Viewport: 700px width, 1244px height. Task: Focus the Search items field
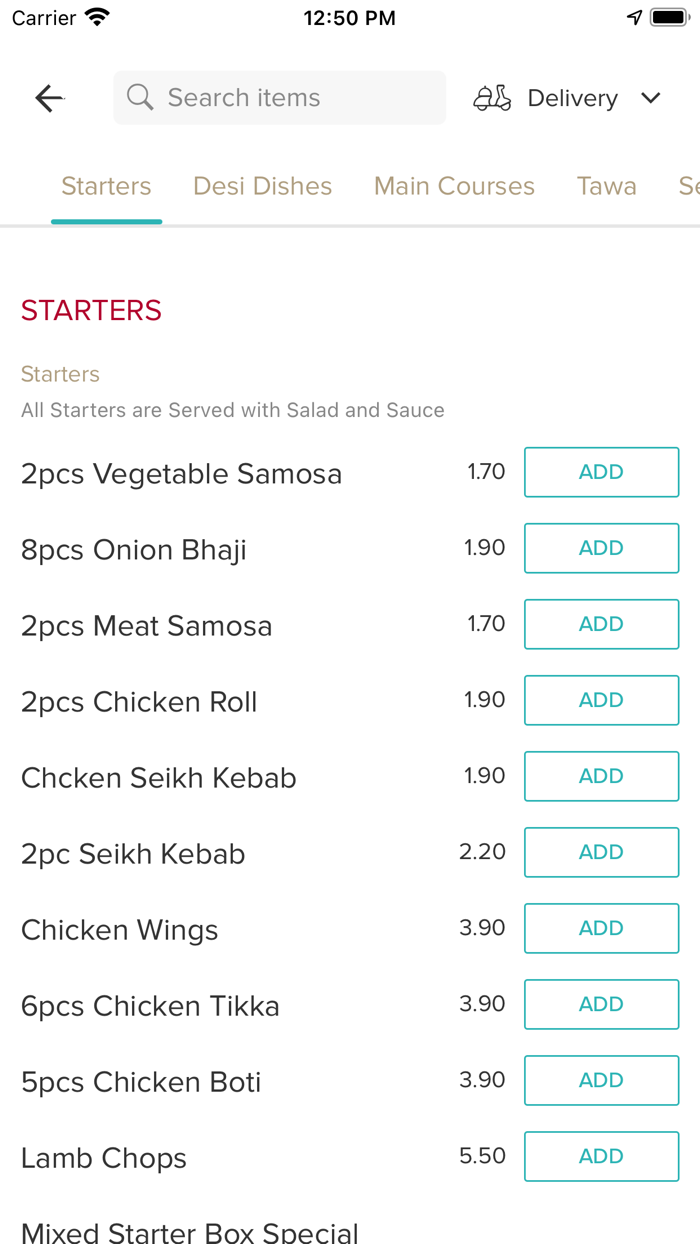tap(290, 98)
